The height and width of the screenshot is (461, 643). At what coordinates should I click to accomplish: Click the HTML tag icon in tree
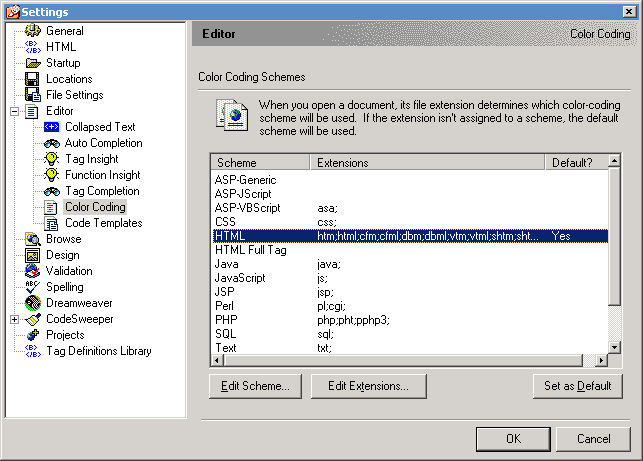pyautogui.click(x=32, y=47)
